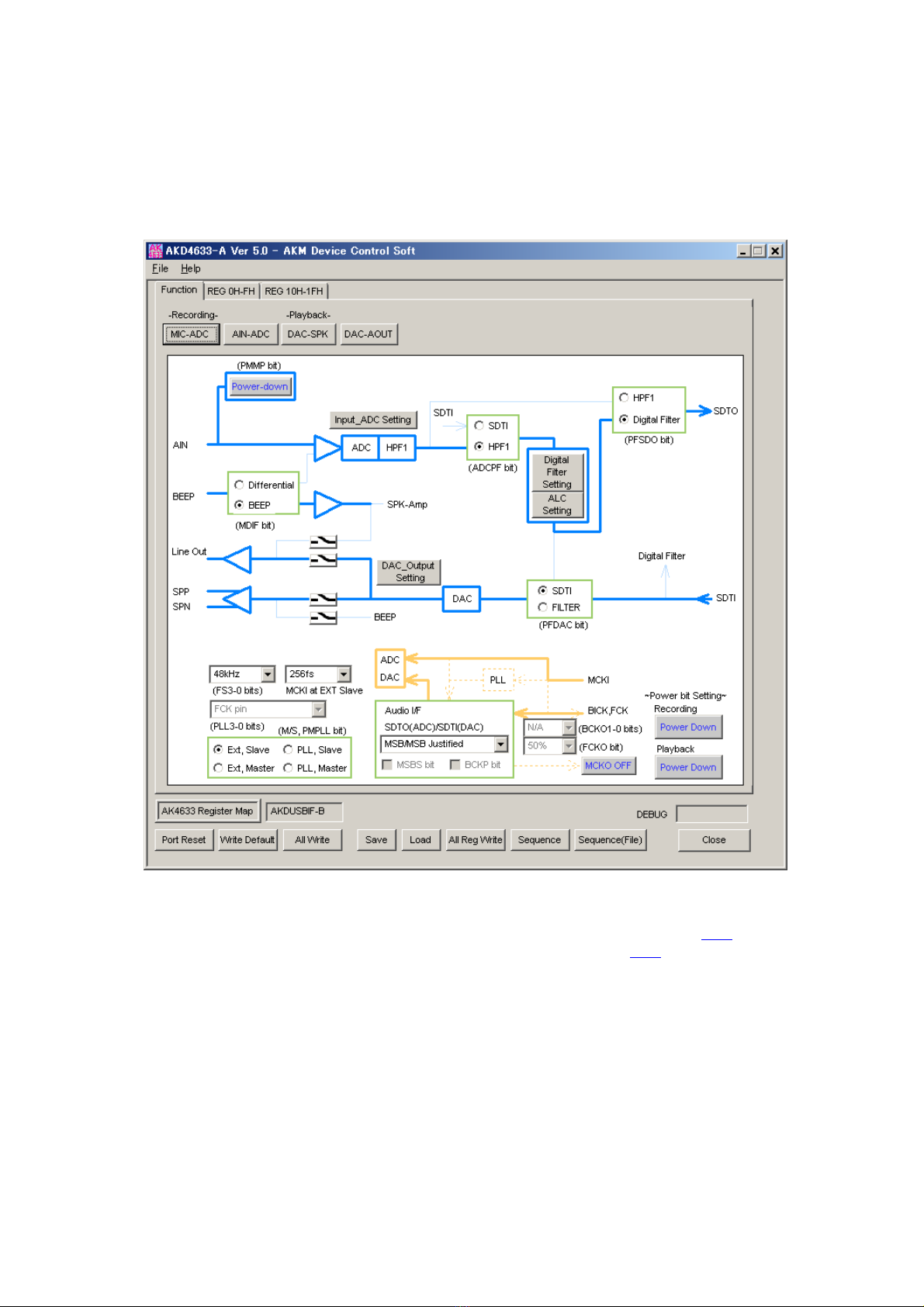Expand the MSB/MSB Justified audio format dropdown
Image resolution: width=924 pixels, height=1307 pixels.
[x=500, y=745]
